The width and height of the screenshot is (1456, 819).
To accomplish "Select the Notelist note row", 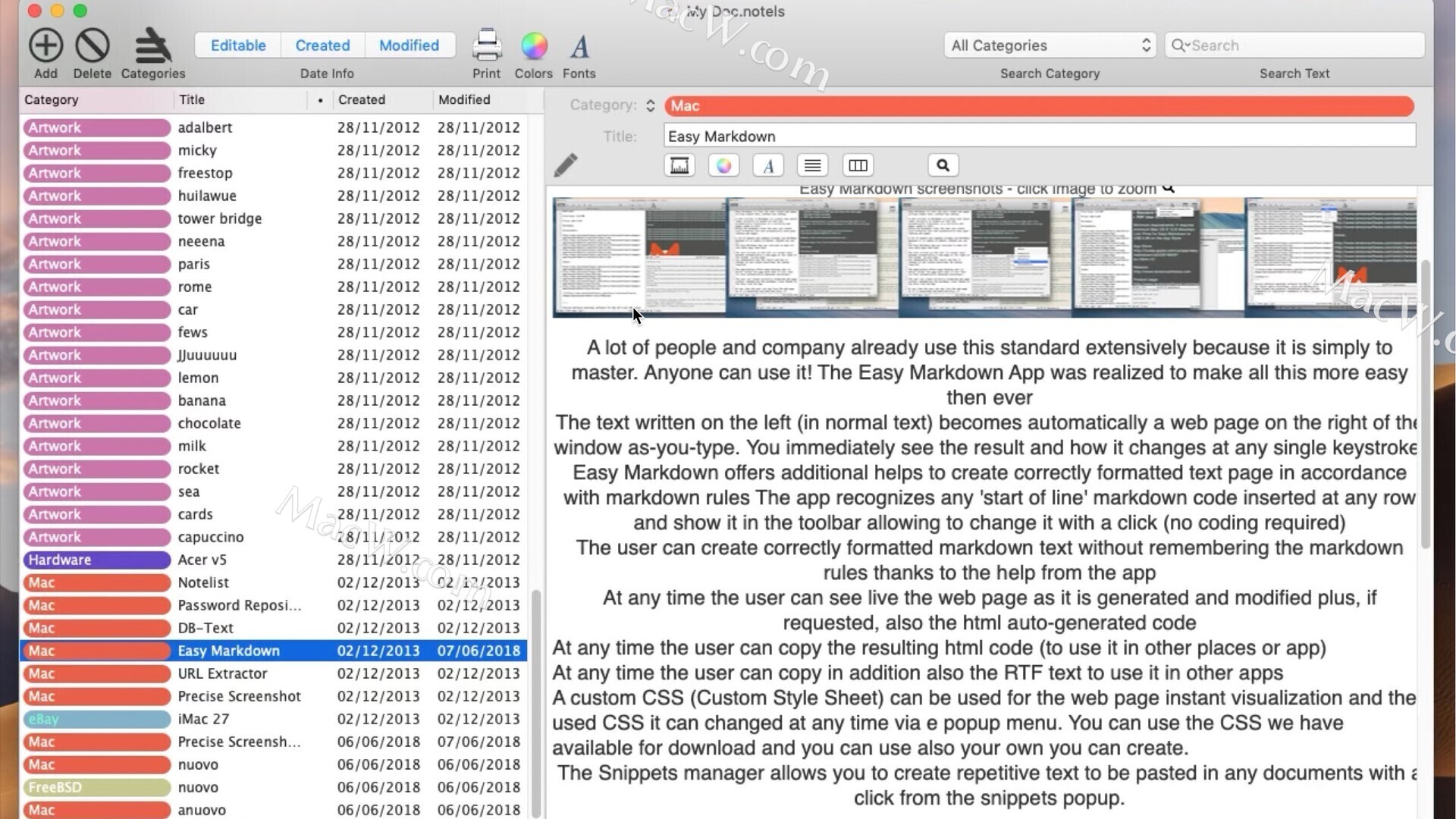I will coord(273,582).
